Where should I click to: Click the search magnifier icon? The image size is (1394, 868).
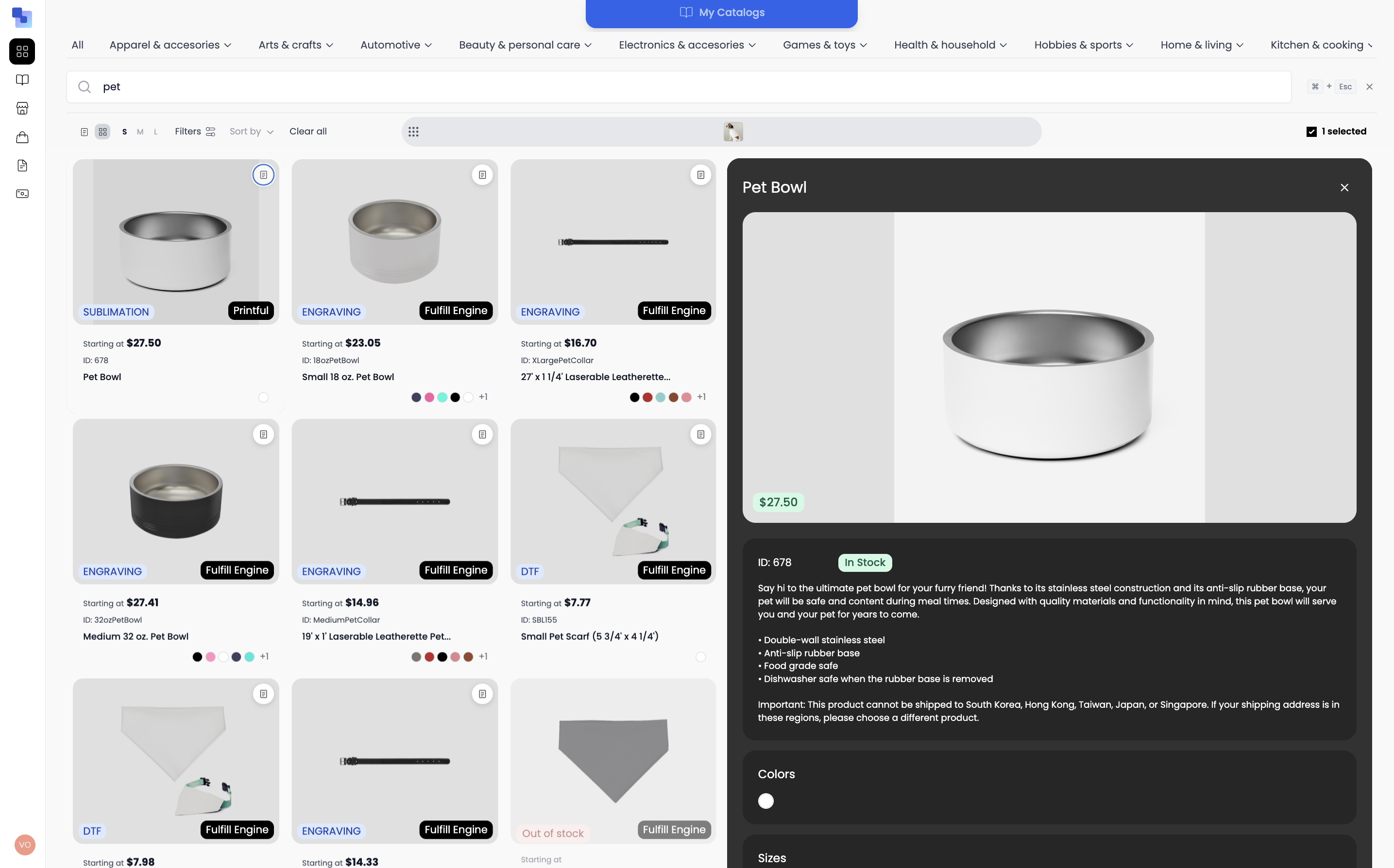(85, 87)
